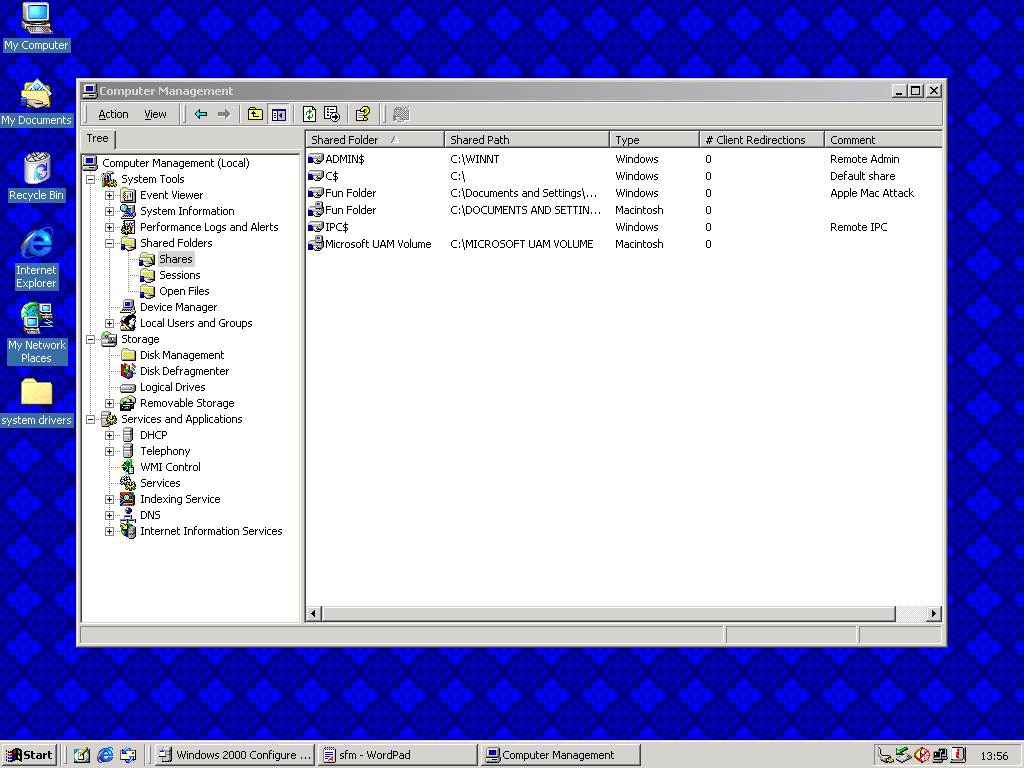1024x768 pixels.
Task: Launch Outlook Express from quick launch
Action: tap(128, 755)
